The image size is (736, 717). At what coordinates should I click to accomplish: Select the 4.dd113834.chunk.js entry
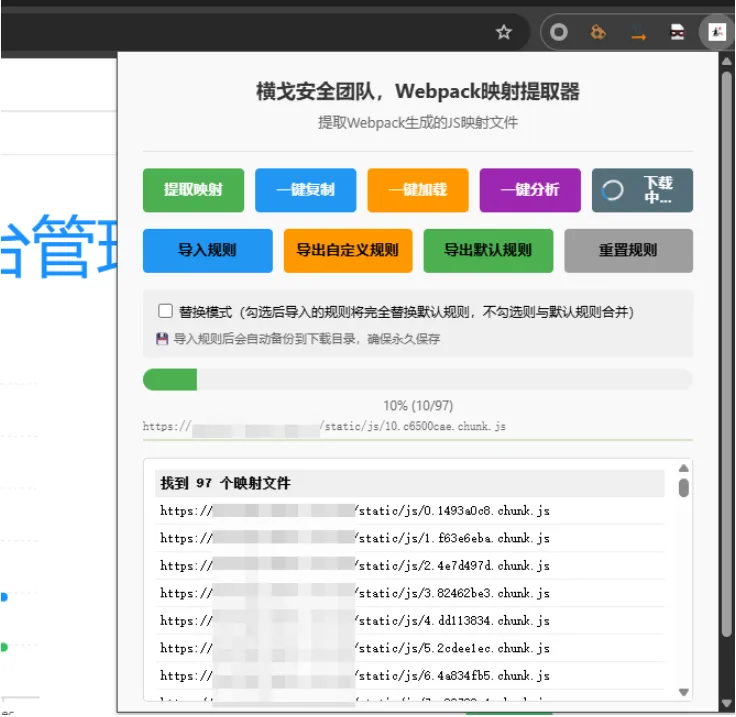pos(410,620)
